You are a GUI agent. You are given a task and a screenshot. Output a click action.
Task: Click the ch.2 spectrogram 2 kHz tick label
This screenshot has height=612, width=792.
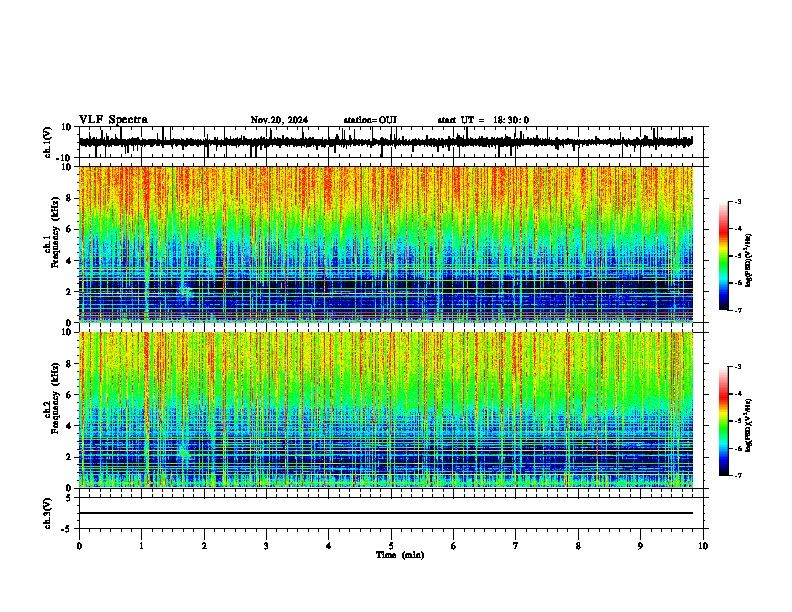coord(71,457)
